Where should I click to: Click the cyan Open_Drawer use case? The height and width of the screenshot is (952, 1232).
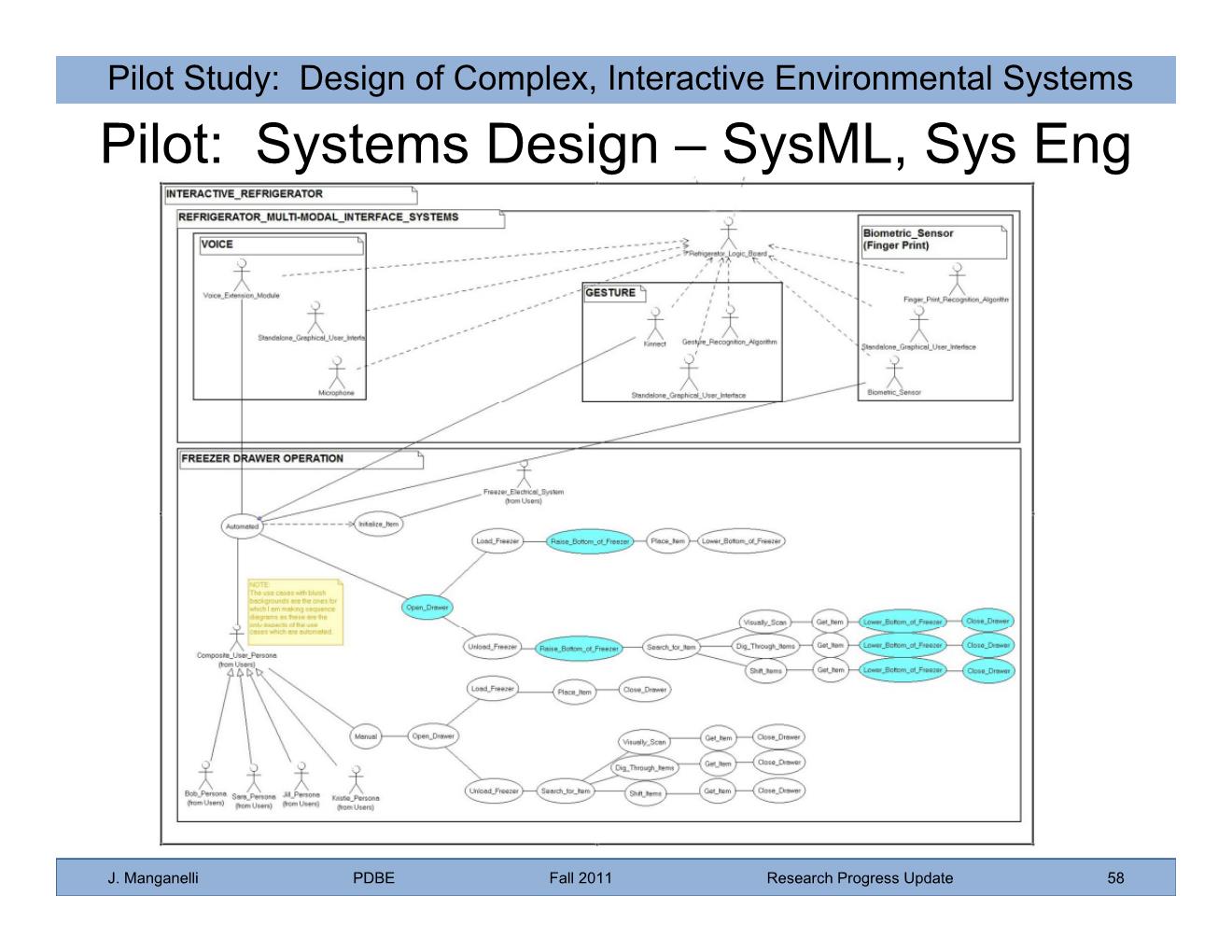click(427, 608)
